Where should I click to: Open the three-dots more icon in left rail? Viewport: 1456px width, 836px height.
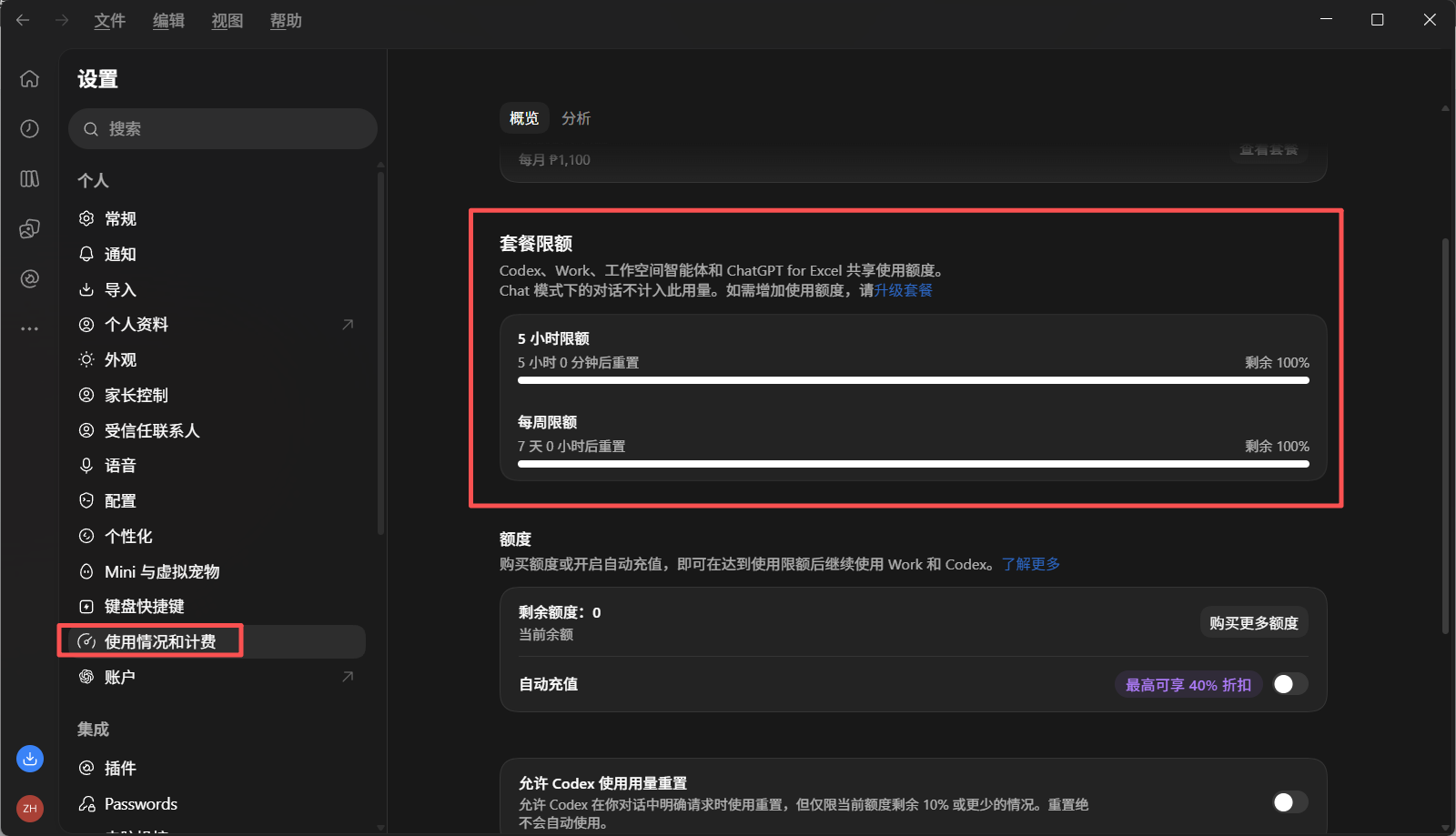pos(30,328)
